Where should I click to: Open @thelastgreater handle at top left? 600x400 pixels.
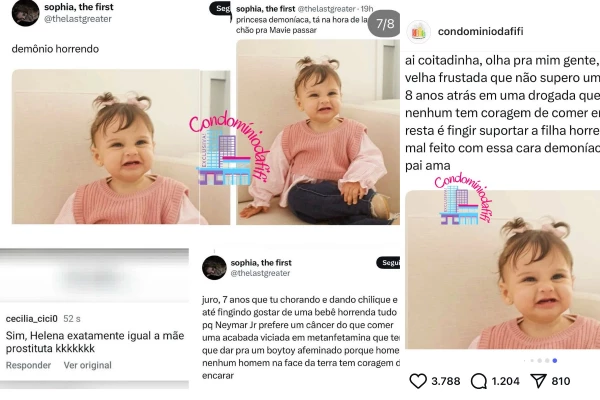click(x=78, y=19)
